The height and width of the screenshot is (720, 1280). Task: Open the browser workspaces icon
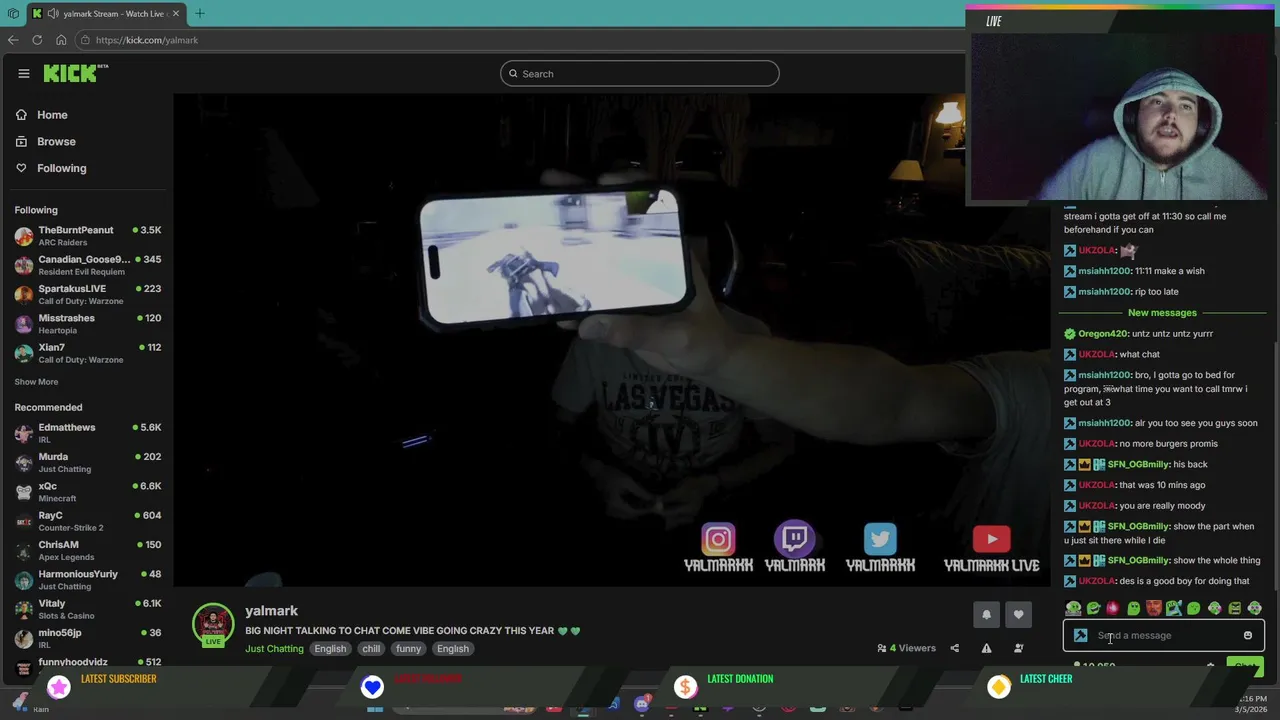(x=13, y=13)
